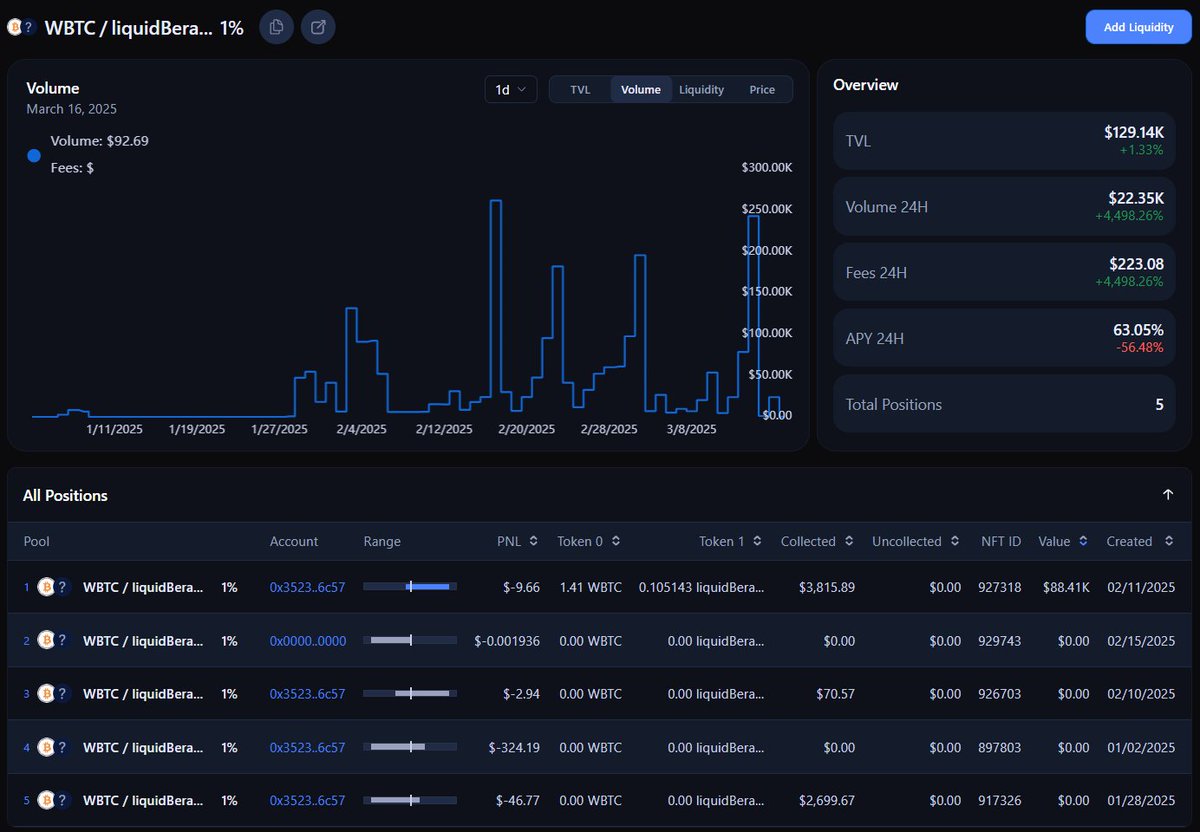Click NFT ID 897803 cell
Screen dimensions: 1200x832
(x=1000, y=747)
